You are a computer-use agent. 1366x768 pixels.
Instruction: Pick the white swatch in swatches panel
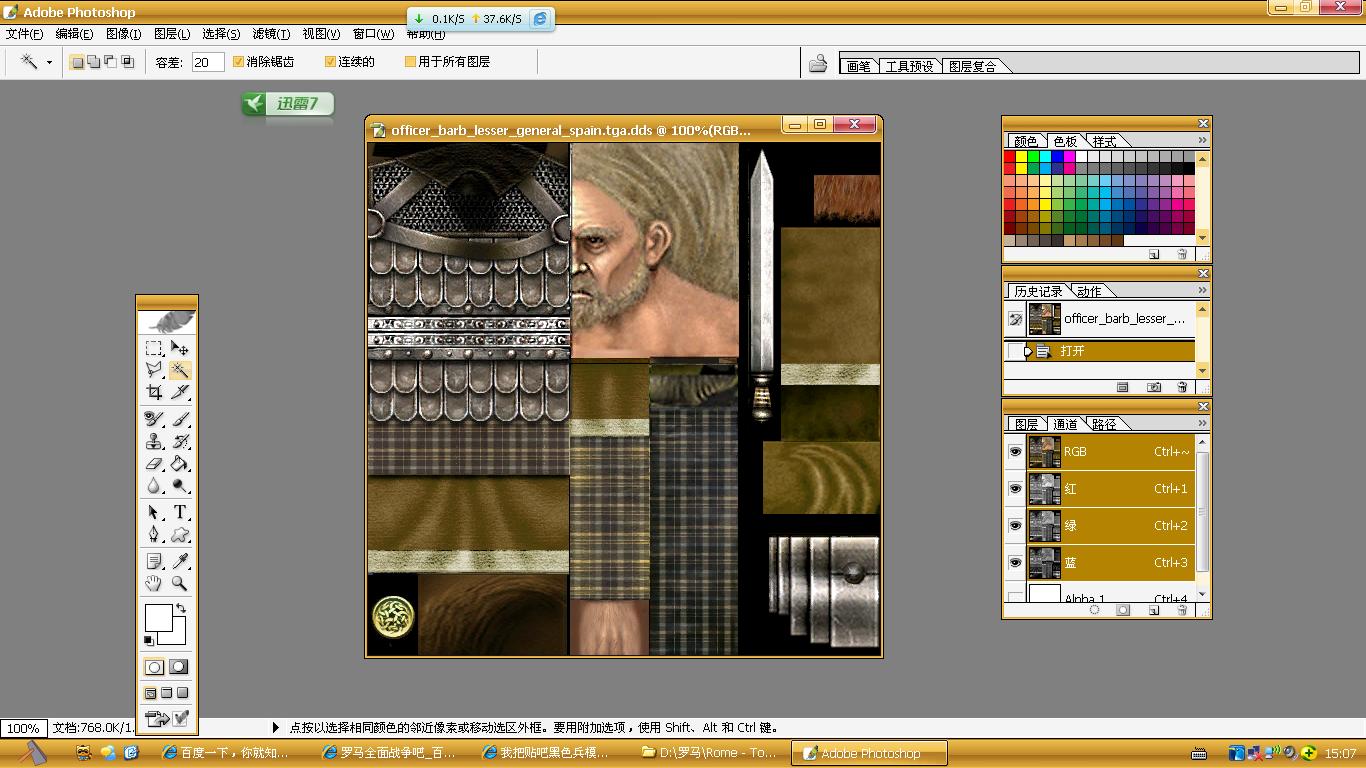(1082, 157)
